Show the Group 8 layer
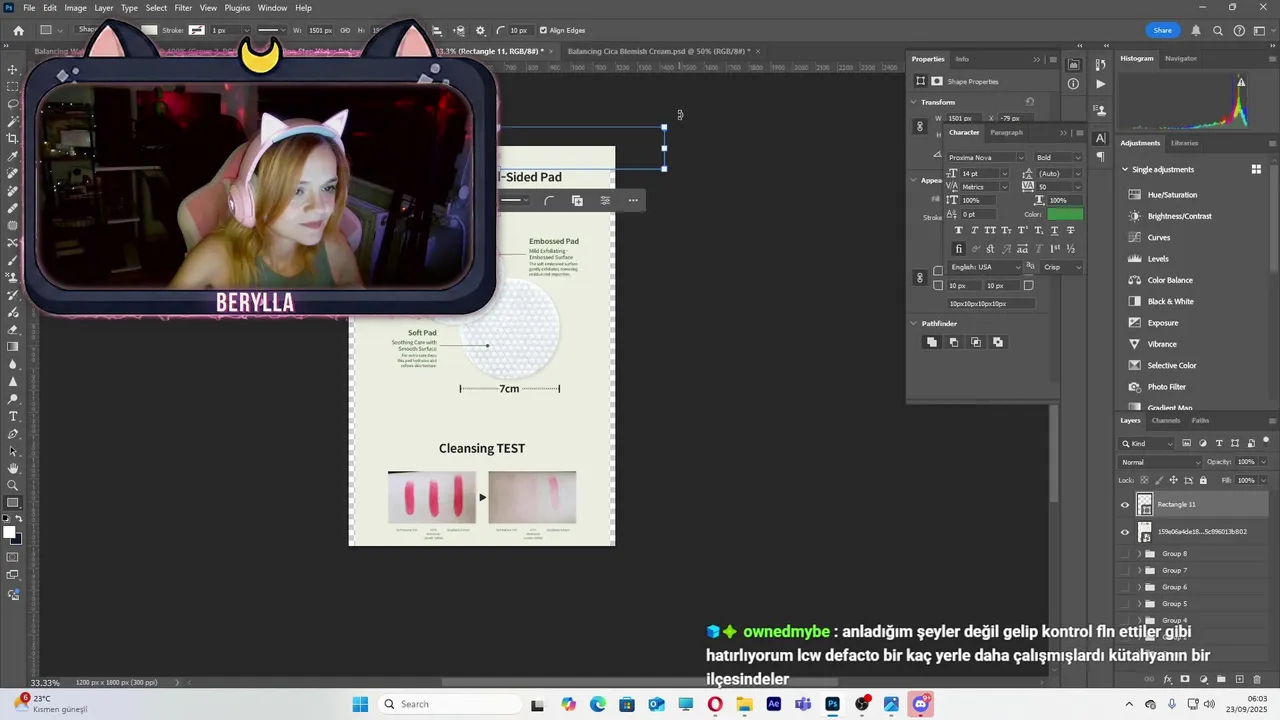1280x720 pixels. coord(1124,554)
